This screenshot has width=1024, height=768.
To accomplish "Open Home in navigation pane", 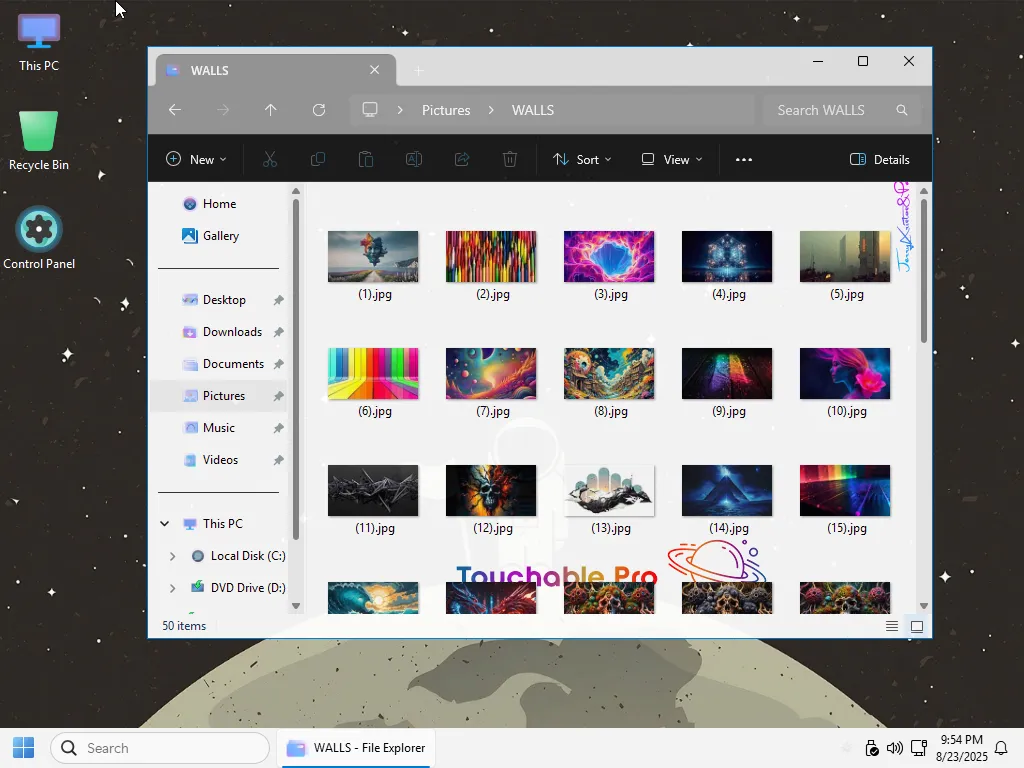I will tap(219, 204).
